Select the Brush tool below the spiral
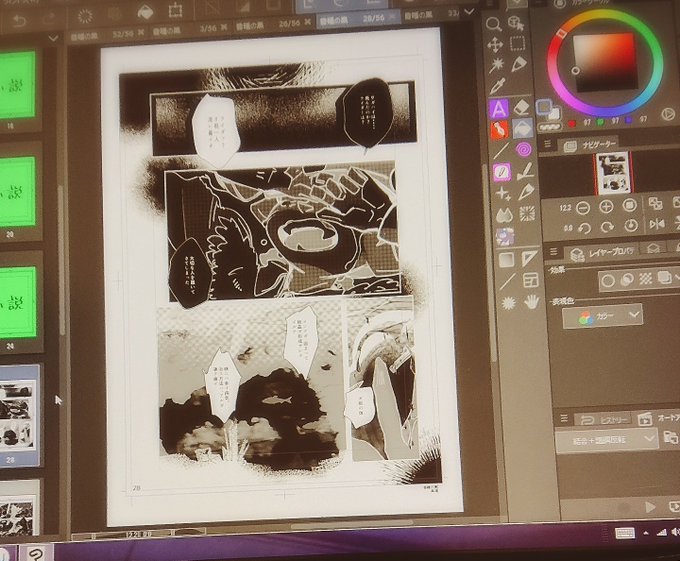Viewport: 680px width, 561px height. click(525, 171)
